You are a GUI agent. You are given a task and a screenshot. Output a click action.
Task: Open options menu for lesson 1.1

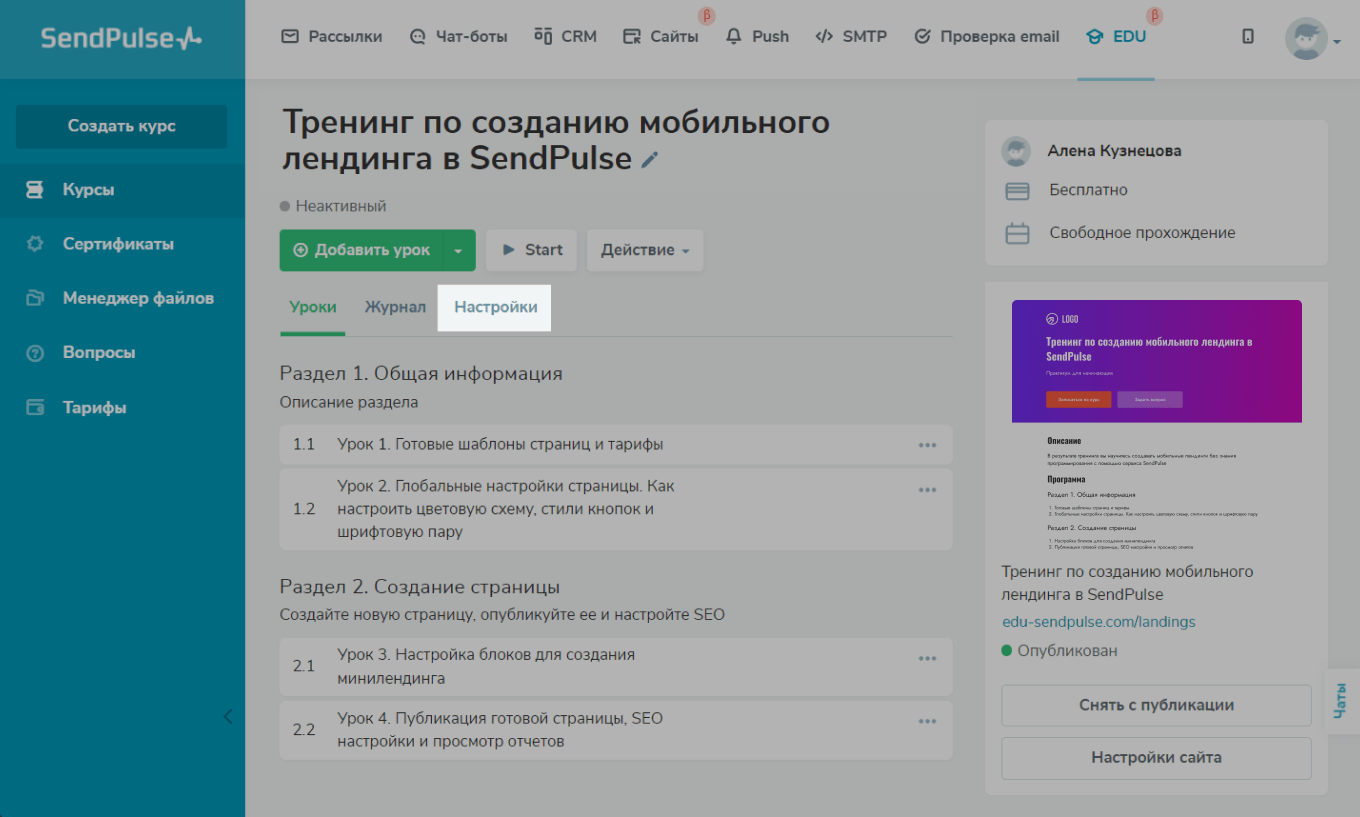[x=927, y=445]
